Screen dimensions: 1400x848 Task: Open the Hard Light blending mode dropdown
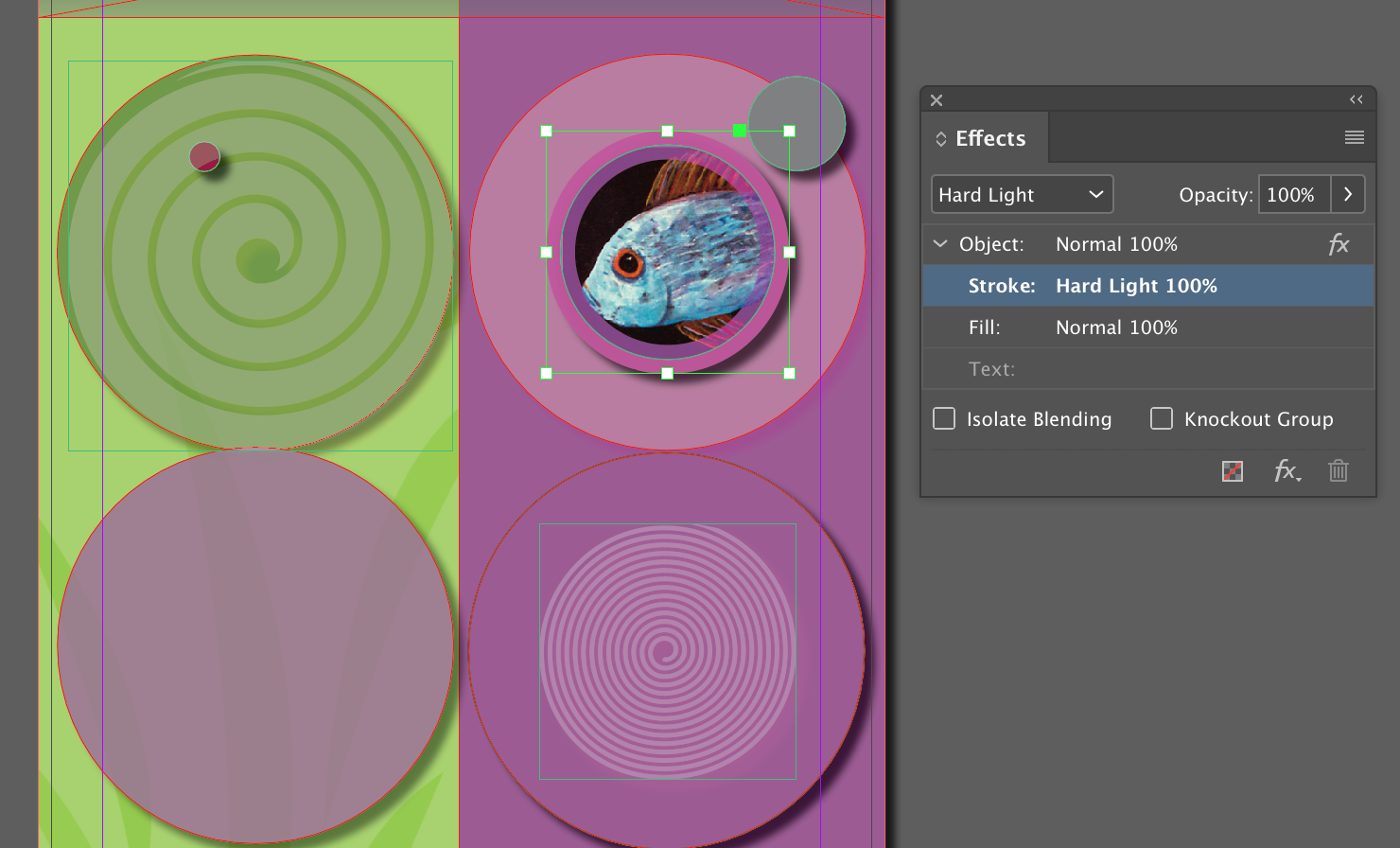[x=1022, y=194]
